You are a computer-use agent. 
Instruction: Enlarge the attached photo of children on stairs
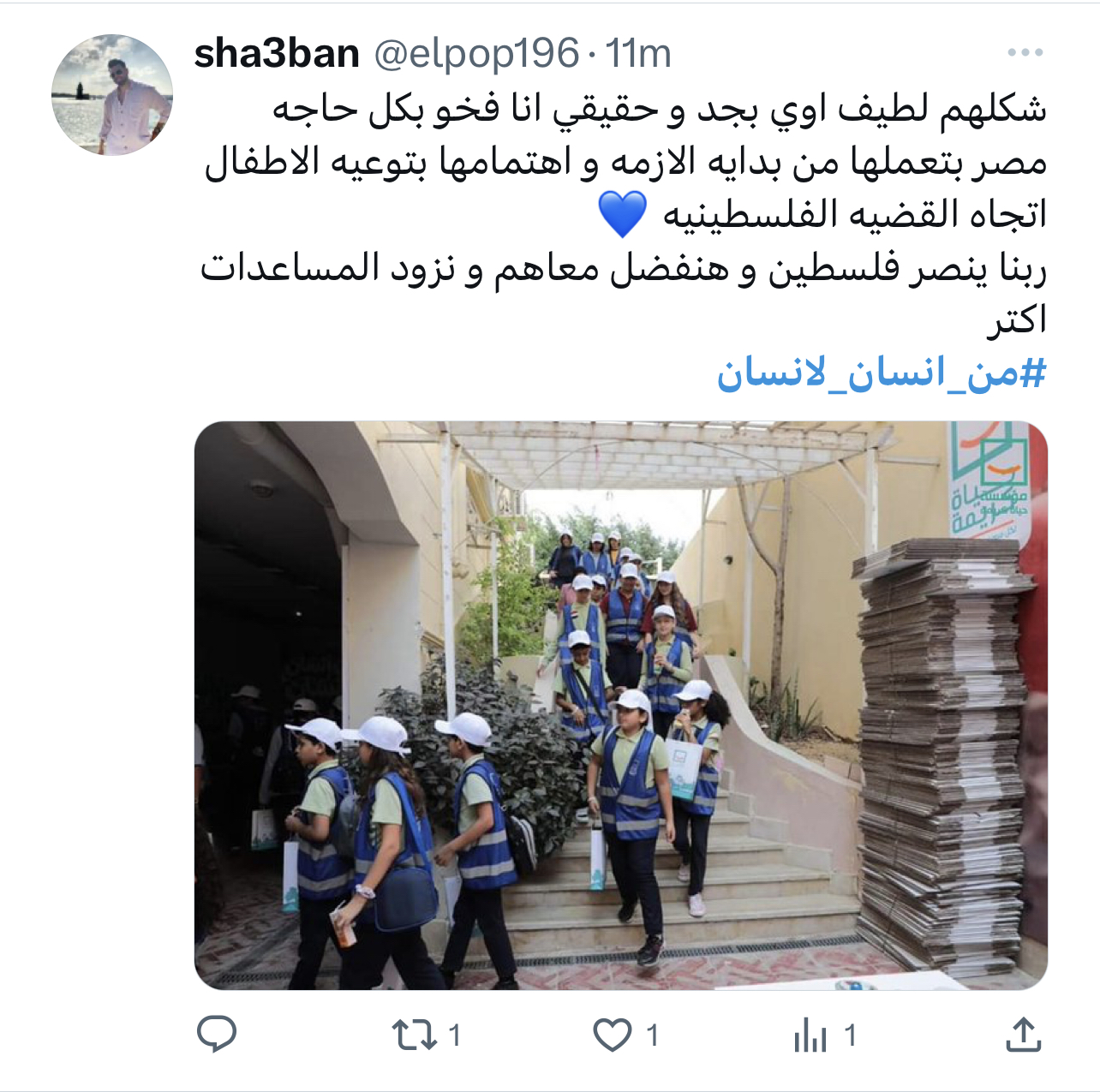[620, 705]
